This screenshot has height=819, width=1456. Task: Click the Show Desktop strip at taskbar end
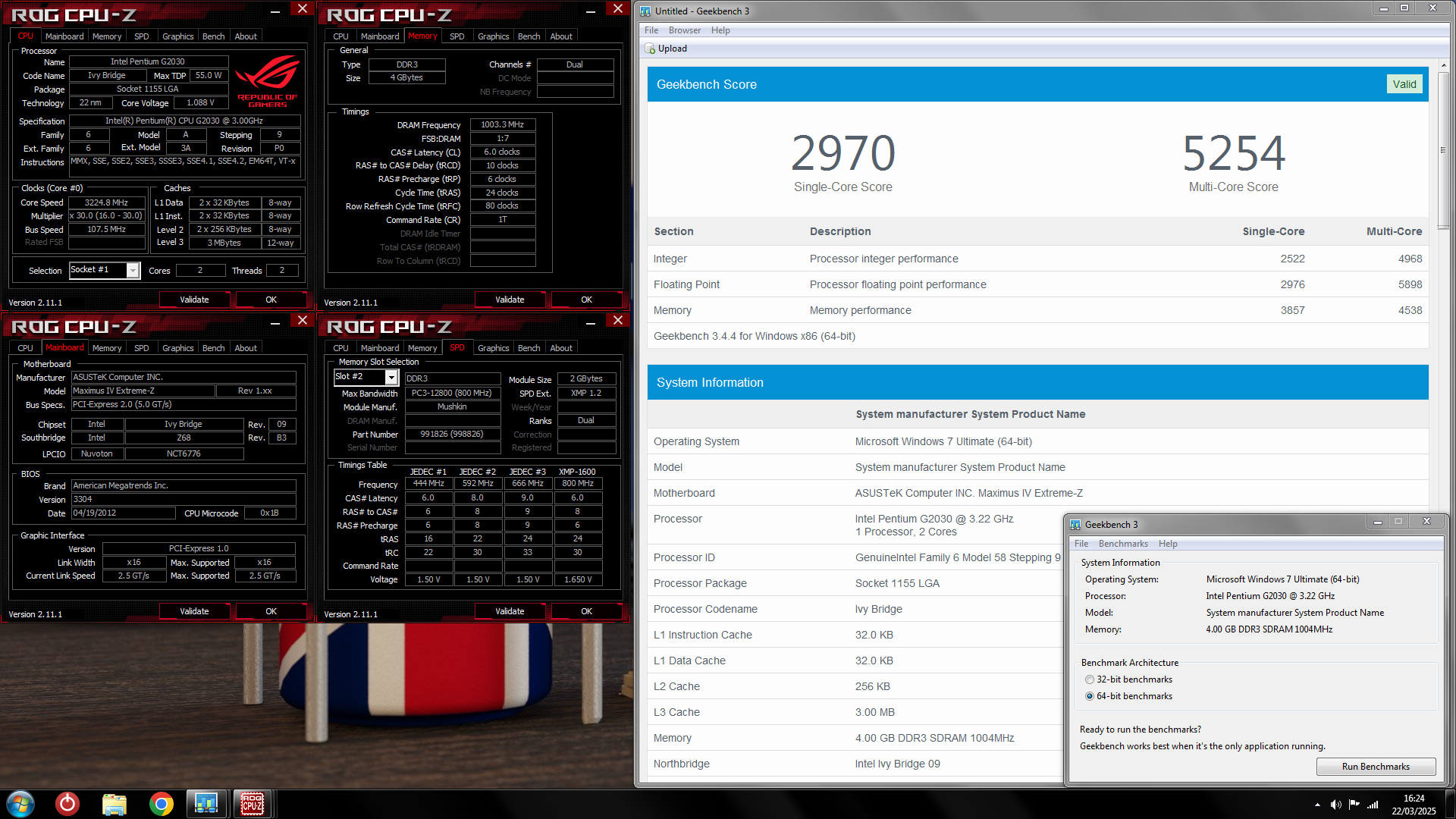(x=1450, y=805)
